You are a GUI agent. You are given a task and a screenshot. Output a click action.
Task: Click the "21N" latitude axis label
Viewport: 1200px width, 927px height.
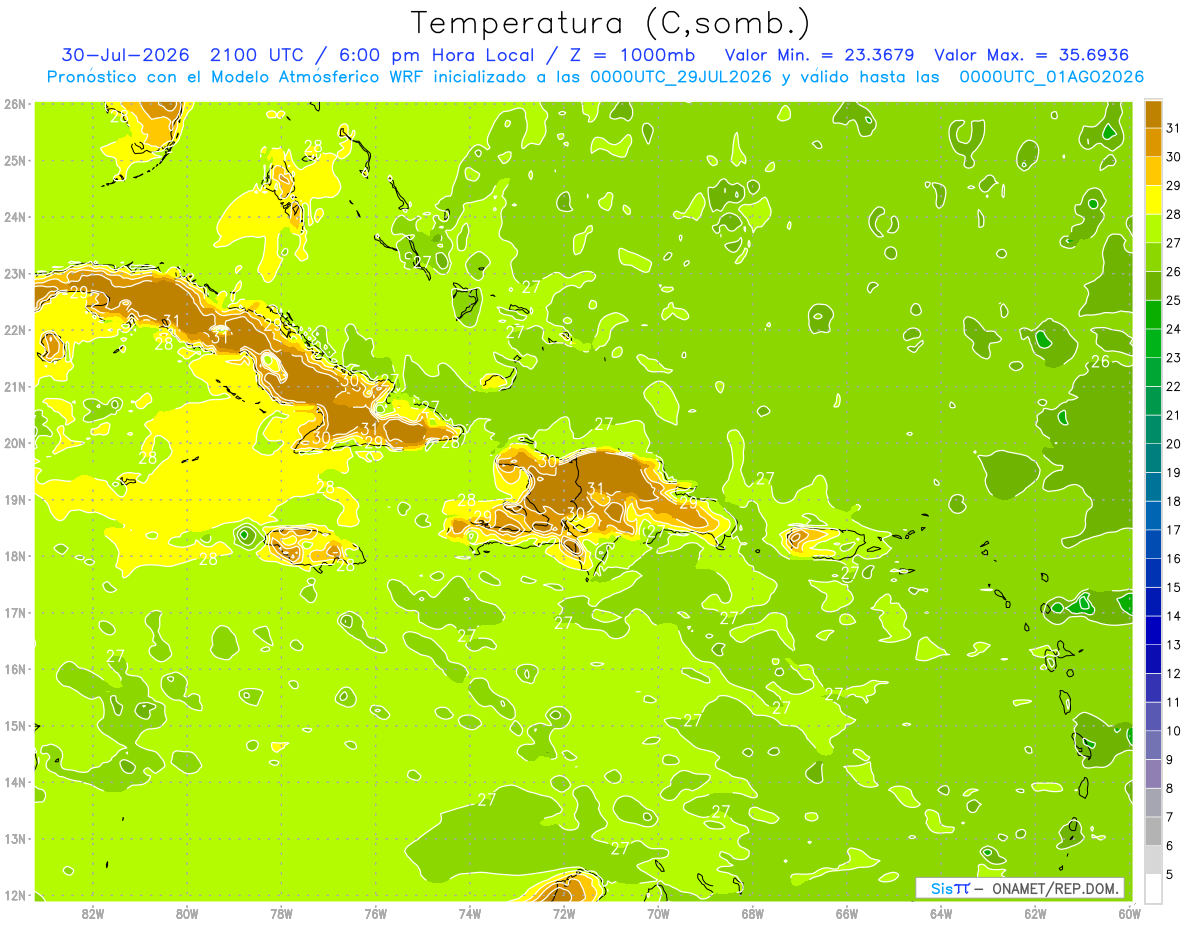tap(15, 386)
